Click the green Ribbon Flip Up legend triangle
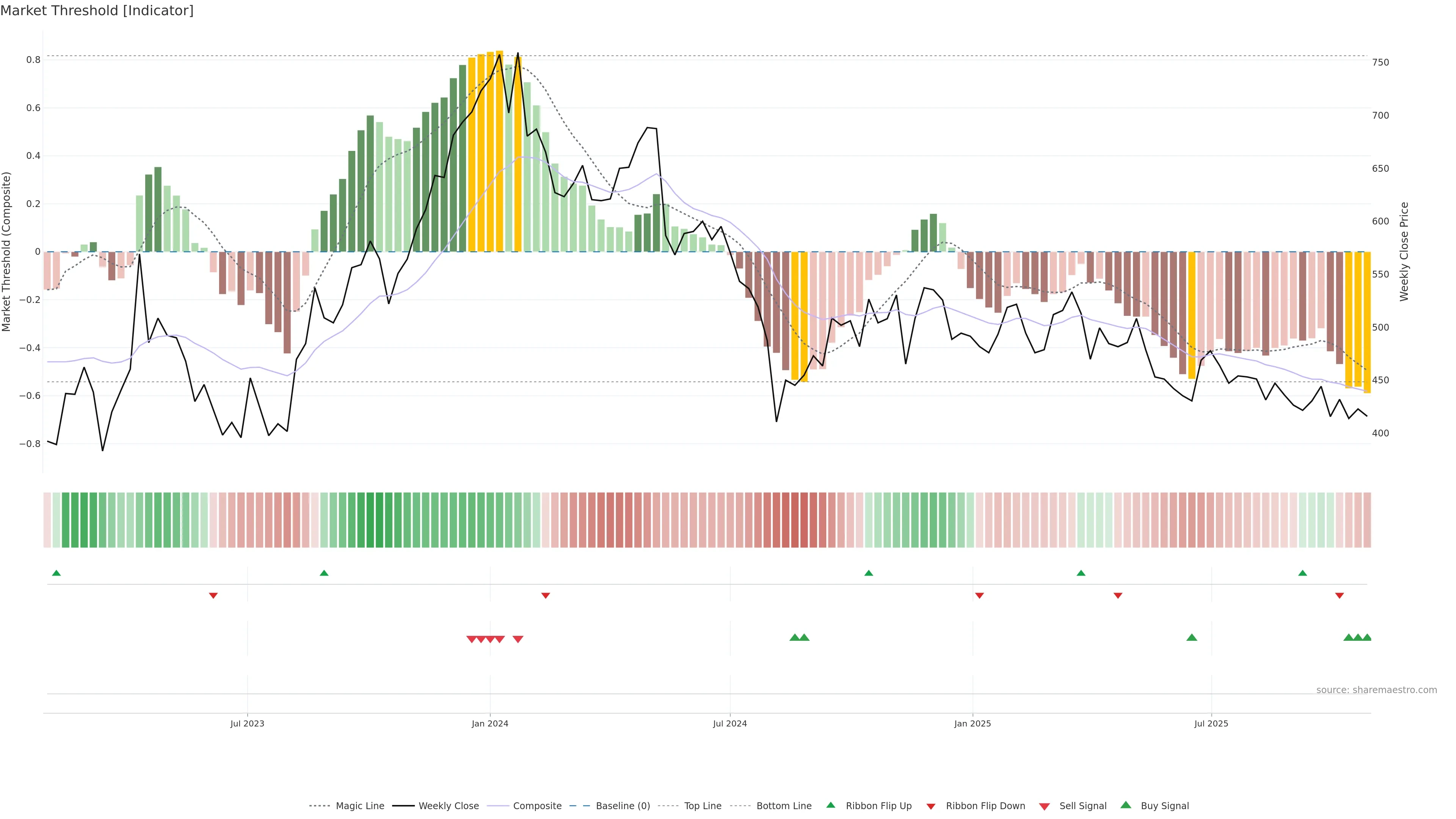Screen dimensions: 1456x819 click(x=830, y=805)
